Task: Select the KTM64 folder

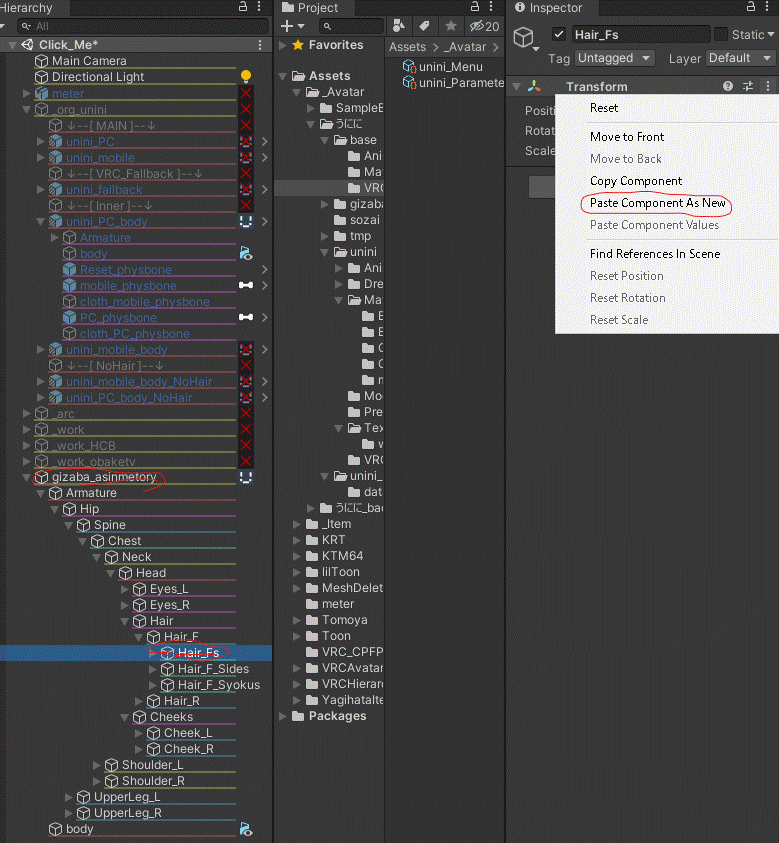Action: point(342,556)
